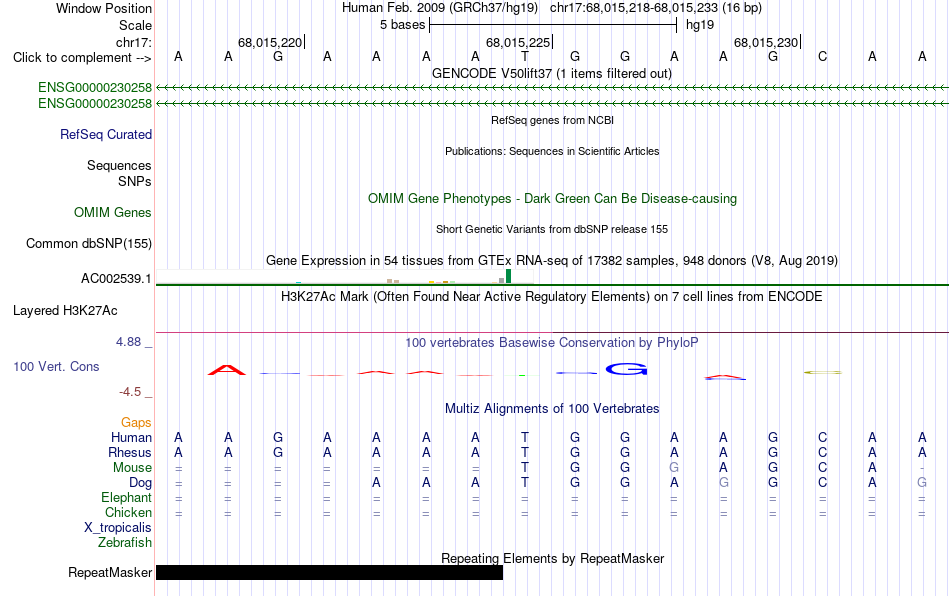Click the 4.88 upper PhyloP scale value
Viewport: 950px width, 596px height.
128,342
